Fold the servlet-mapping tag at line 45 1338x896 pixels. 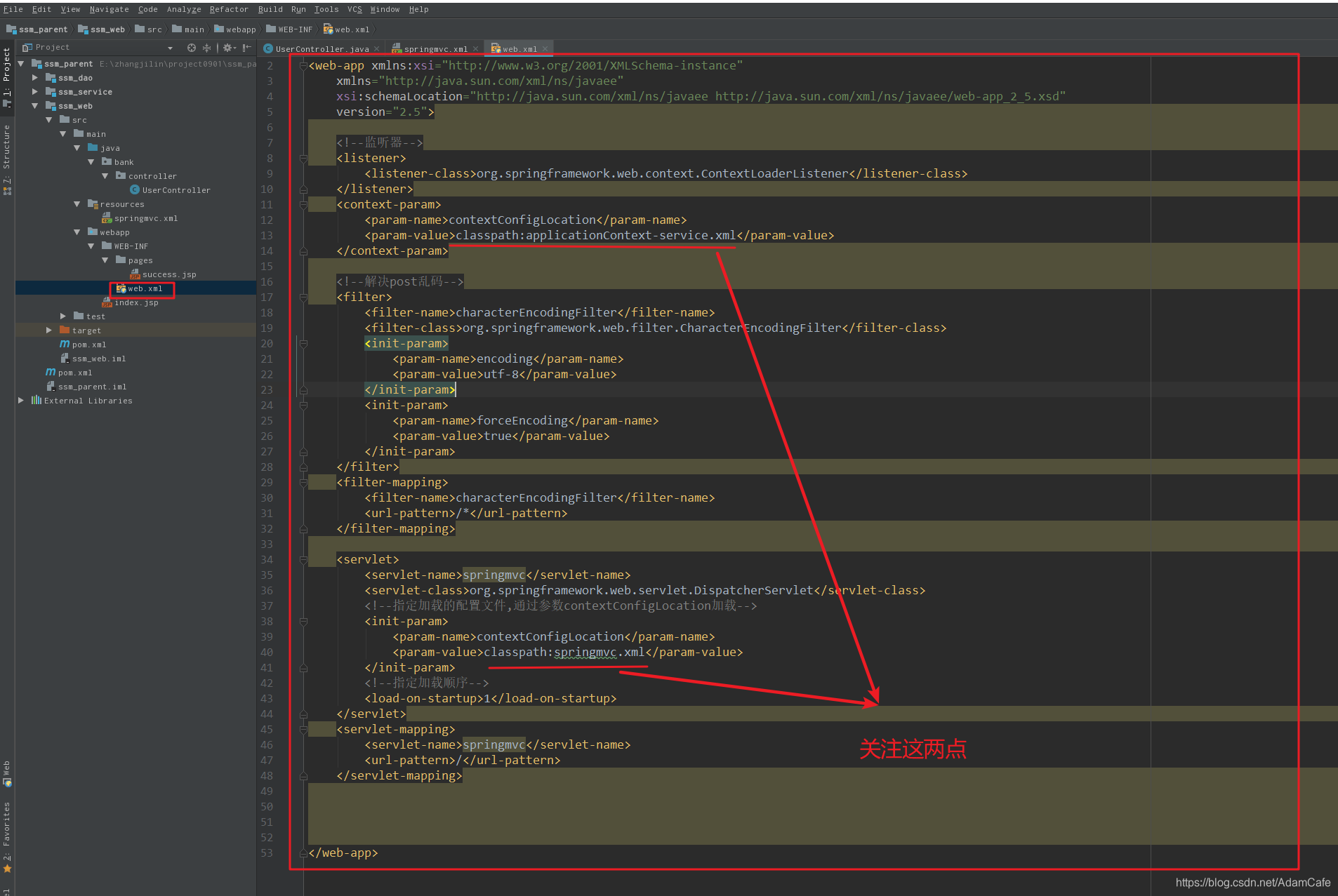pyautogui.click(x=303, y=730)
